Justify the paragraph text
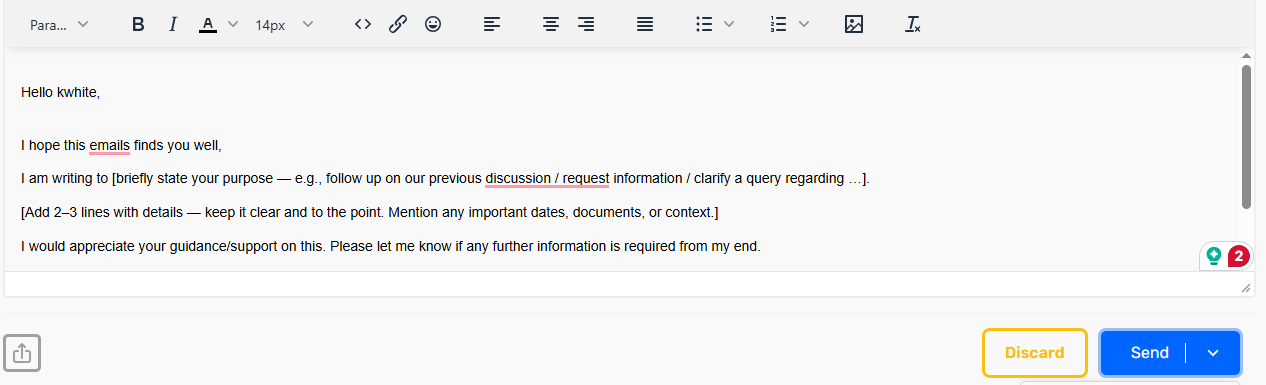Screen dimensions: 1266x385 [645, 25]
